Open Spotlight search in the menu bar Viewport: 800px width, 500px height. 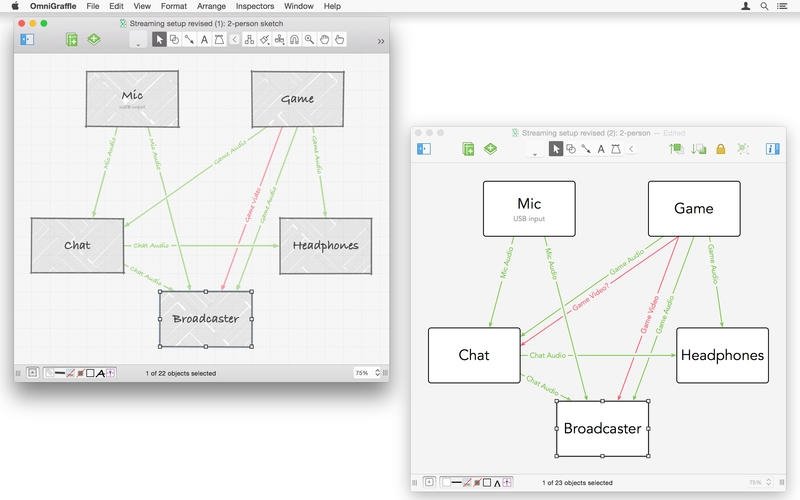pyautogui.click(x=764, y=6)
